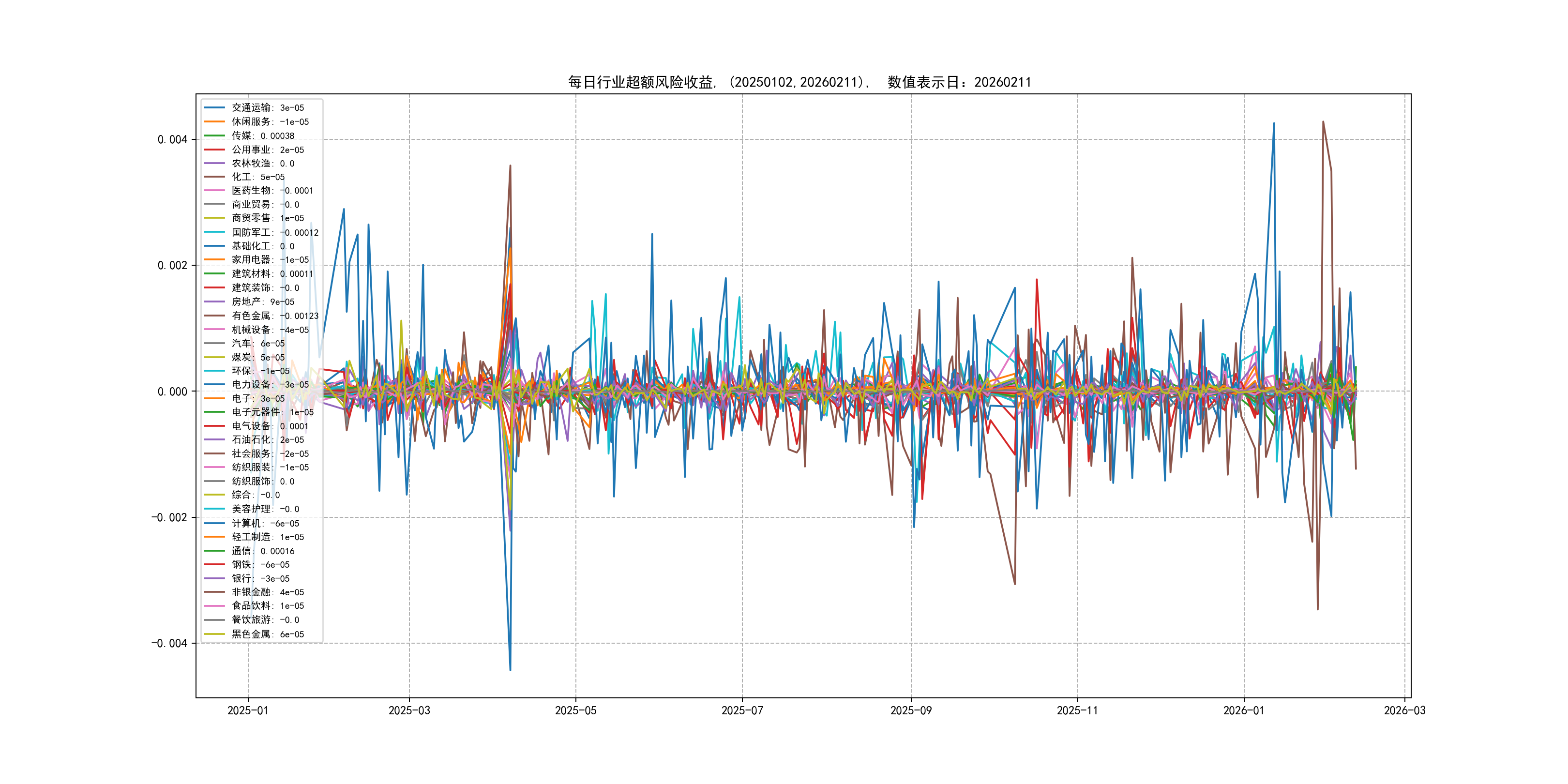Viewport: 1568px width, 784px height.
Task: Click the 黑色金属 olive legend line swatch
Action: pyautogui.click(x=214, y=633)
